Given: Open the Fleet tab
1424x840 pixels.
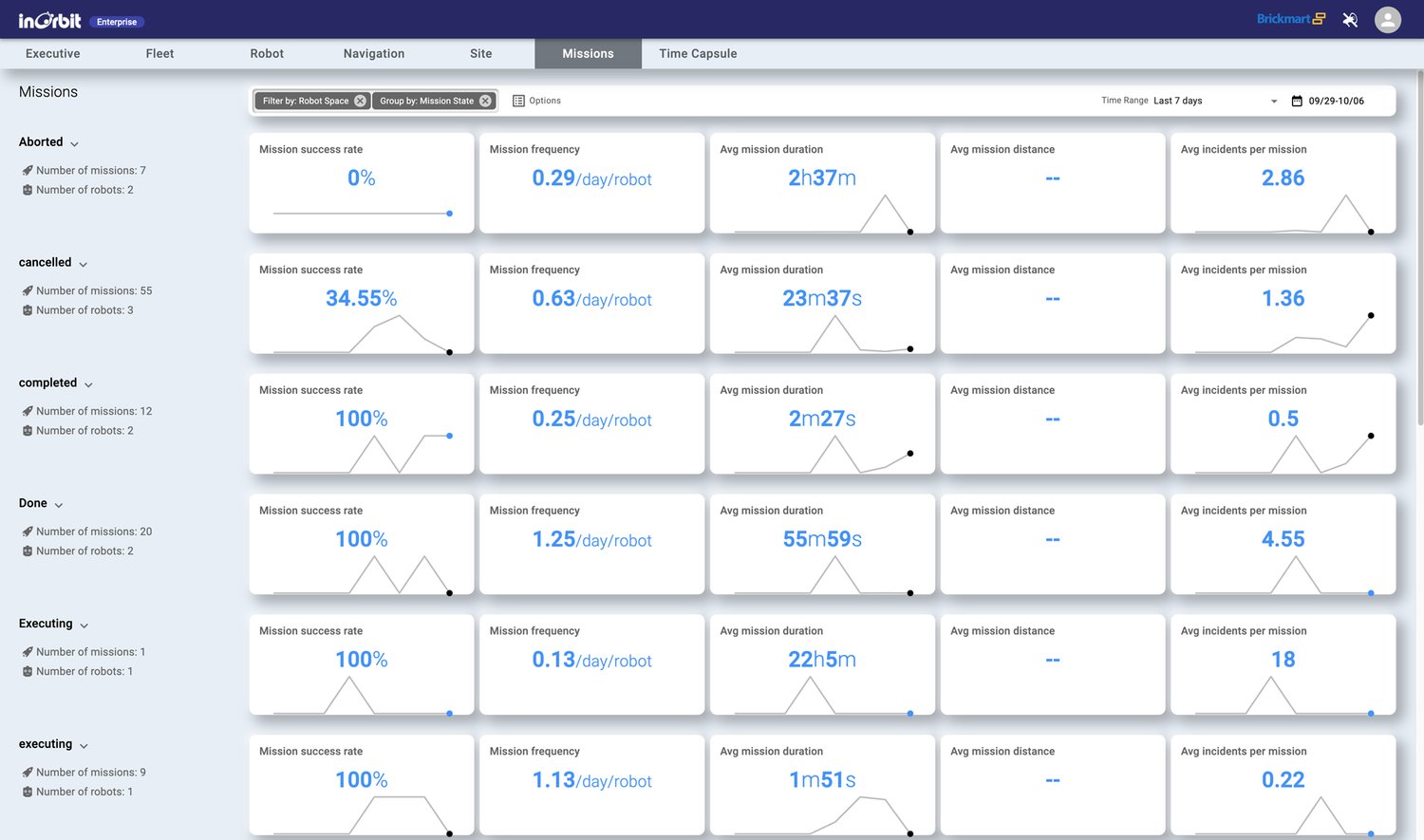Looking at the screenshot, I should [159, 54].
